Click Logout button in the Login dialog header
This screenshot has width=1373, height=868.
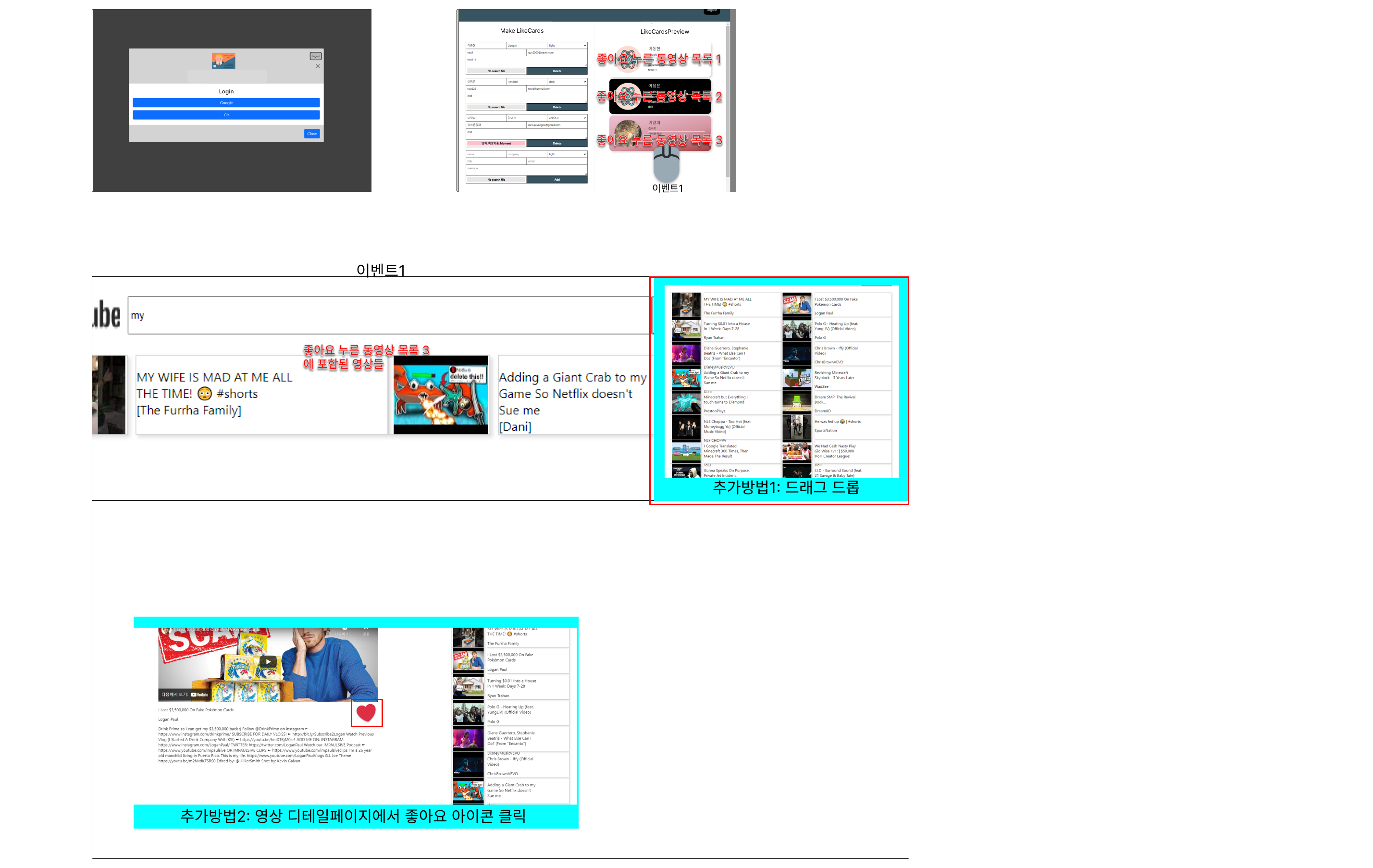pos(315,56)
